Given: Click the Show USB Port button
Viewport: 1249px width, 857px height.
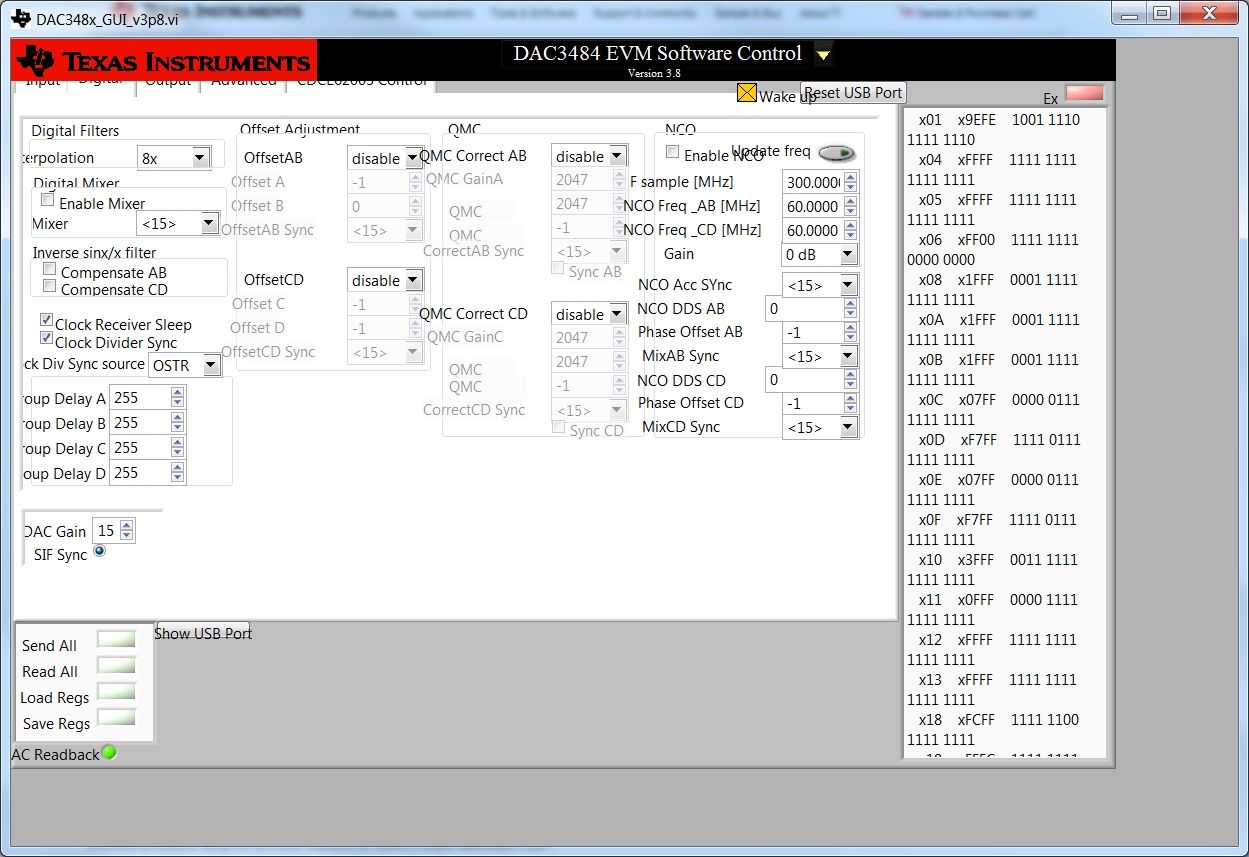Looking at the screenshot, I should pyautogui.click(x=202, y=633).
